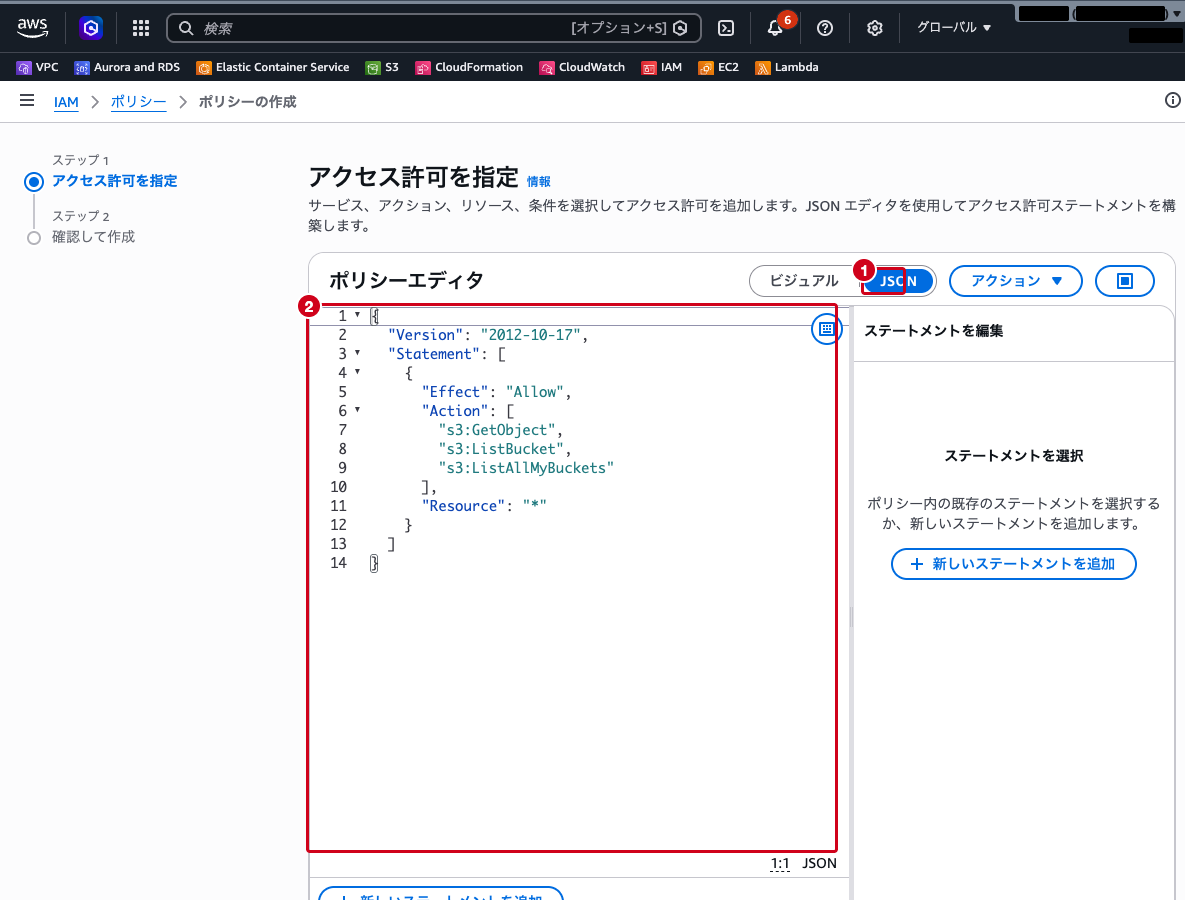
Task: Open the アクション dropdown menu
Action: point(1015,281)
